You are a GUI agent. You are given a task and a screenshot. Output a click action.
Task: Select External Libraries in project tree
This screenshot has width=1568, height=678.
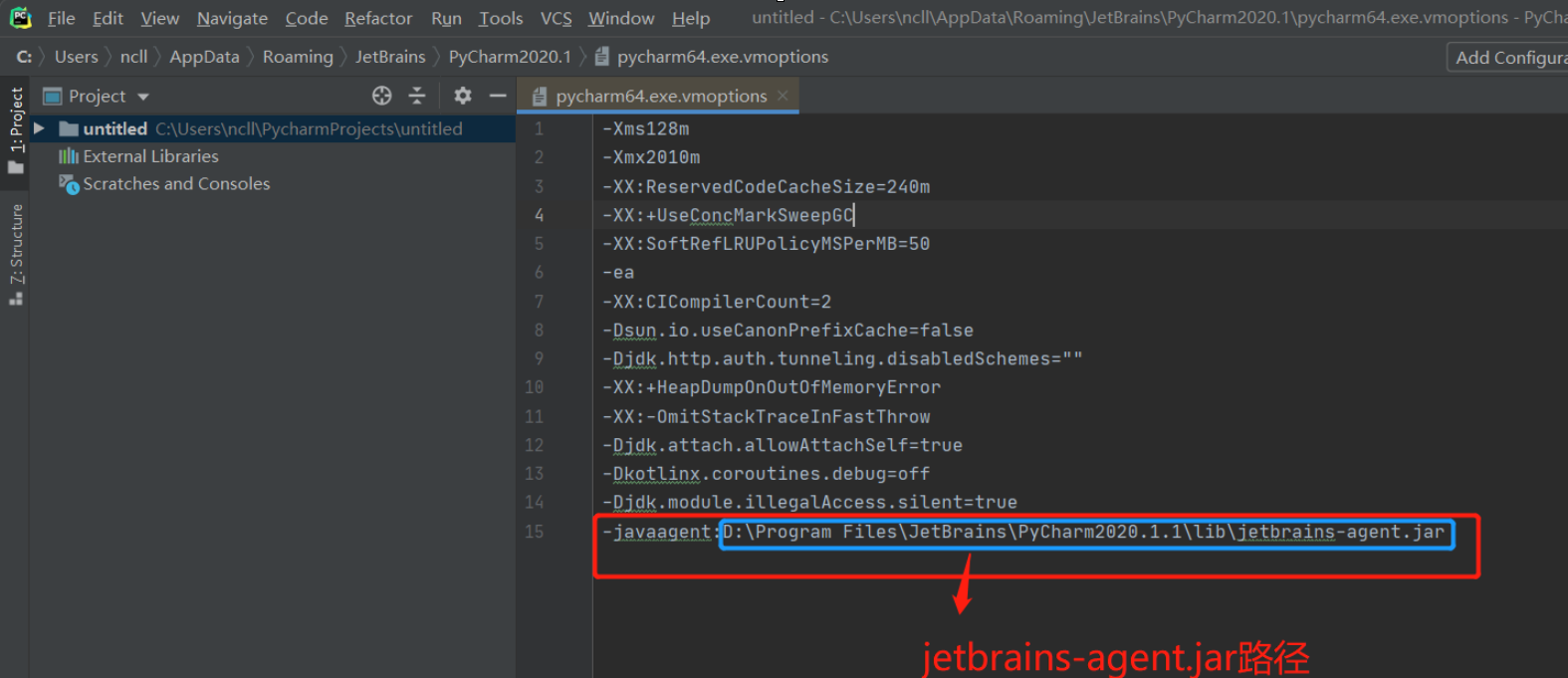pyautogui.click(x=150, y=156)
